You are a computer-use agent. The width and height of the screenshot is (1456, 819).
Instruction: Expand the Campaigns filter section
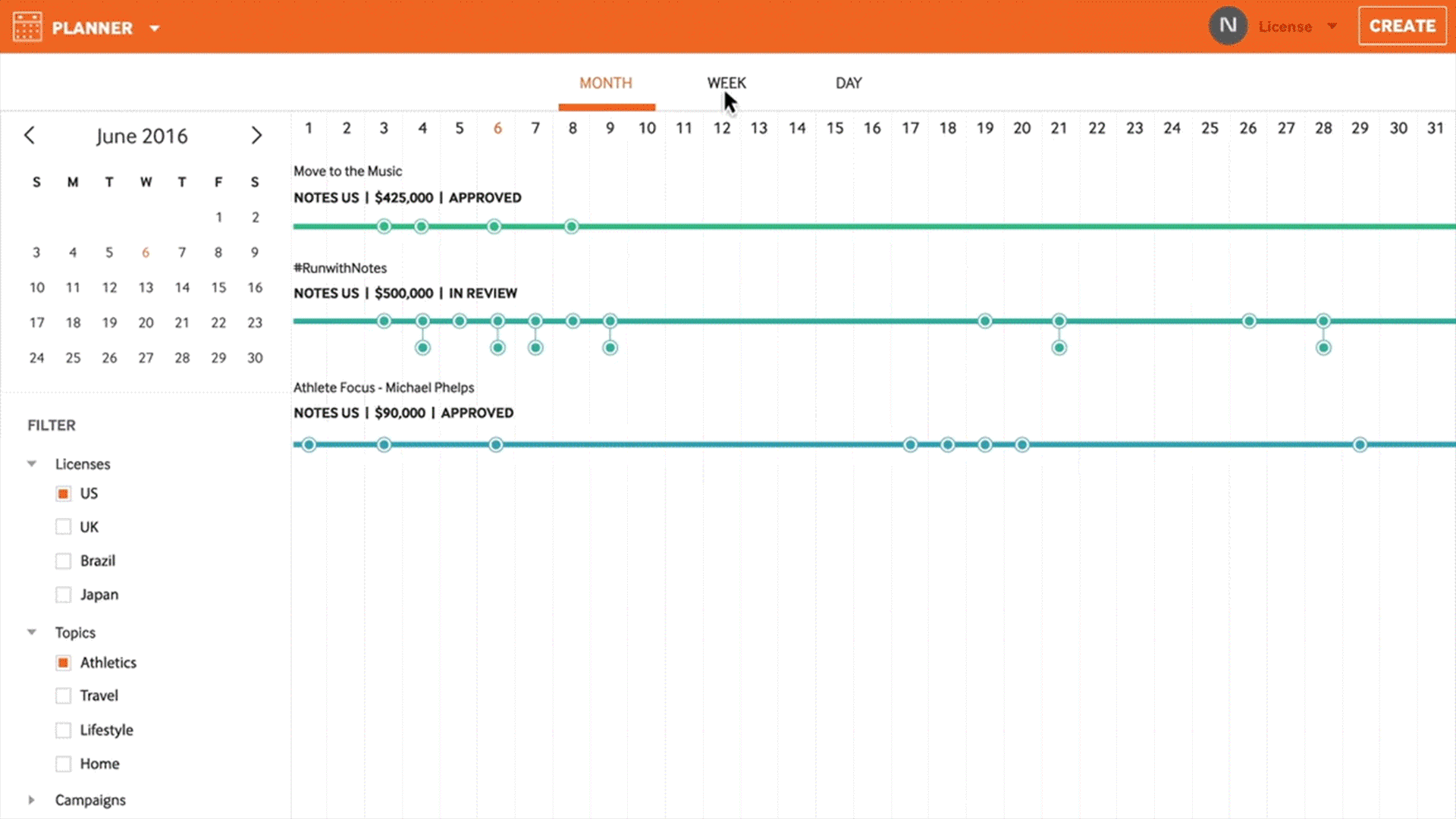point(32,800)
